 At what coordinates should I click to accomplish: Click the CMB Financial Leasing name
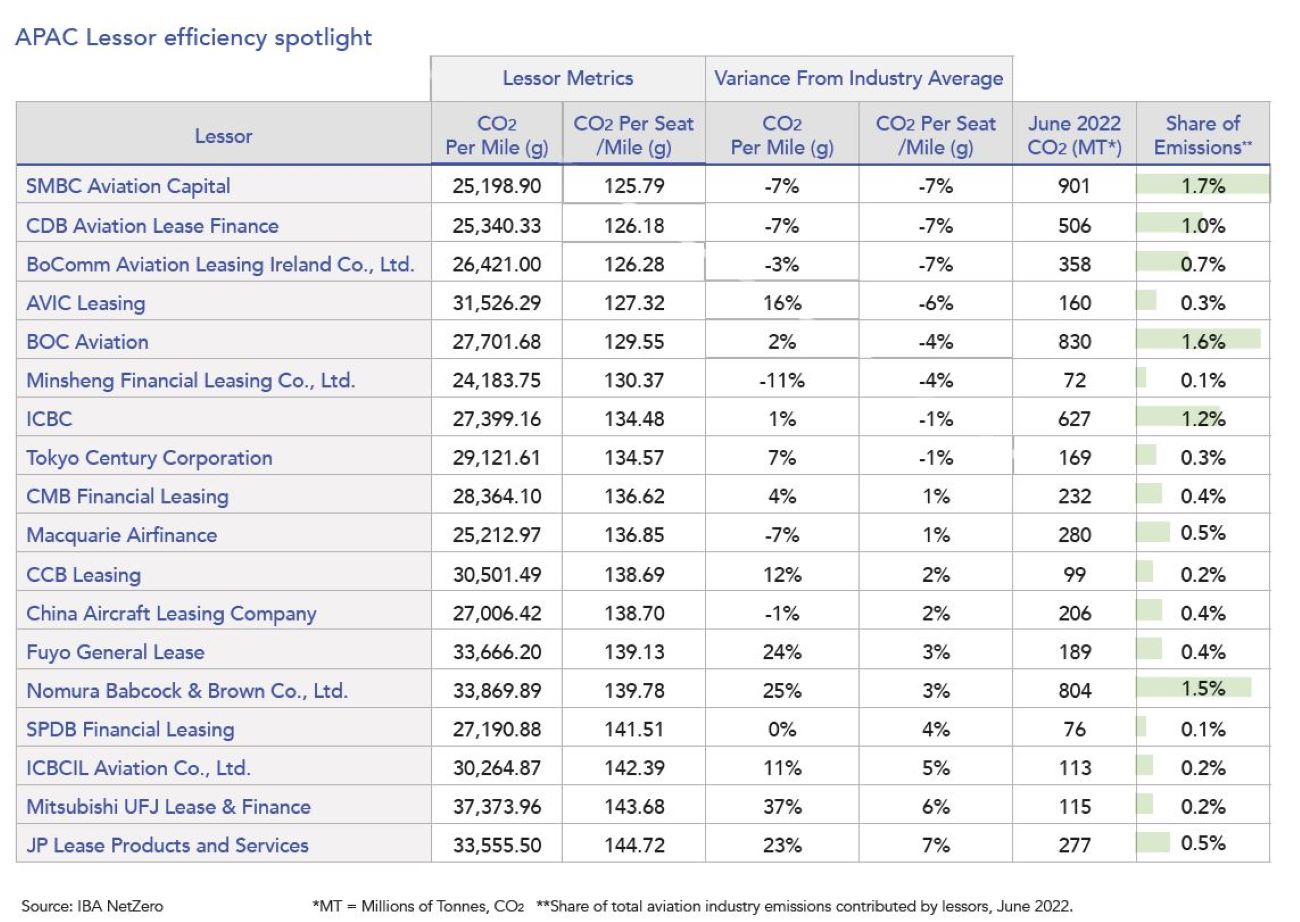point(127,496)
